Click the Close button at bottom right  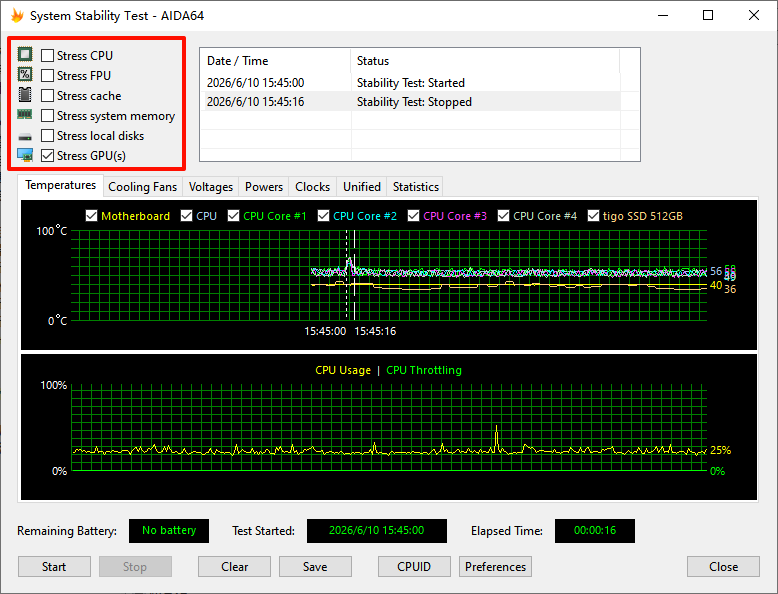coord(723,567)
